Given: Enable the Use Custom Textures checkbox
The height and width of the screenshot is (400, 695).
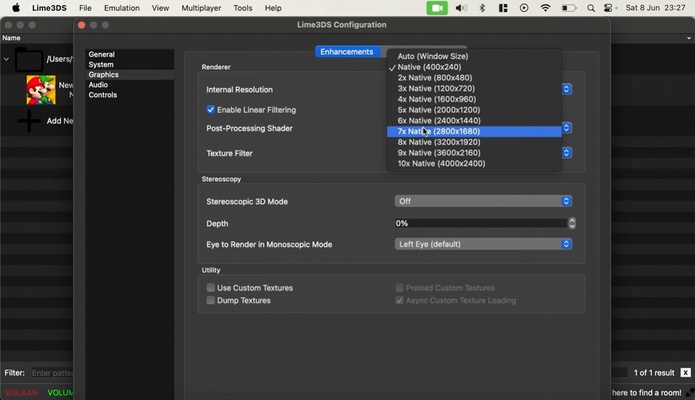Looking at the screenshot, I should [x=211, y=288].
